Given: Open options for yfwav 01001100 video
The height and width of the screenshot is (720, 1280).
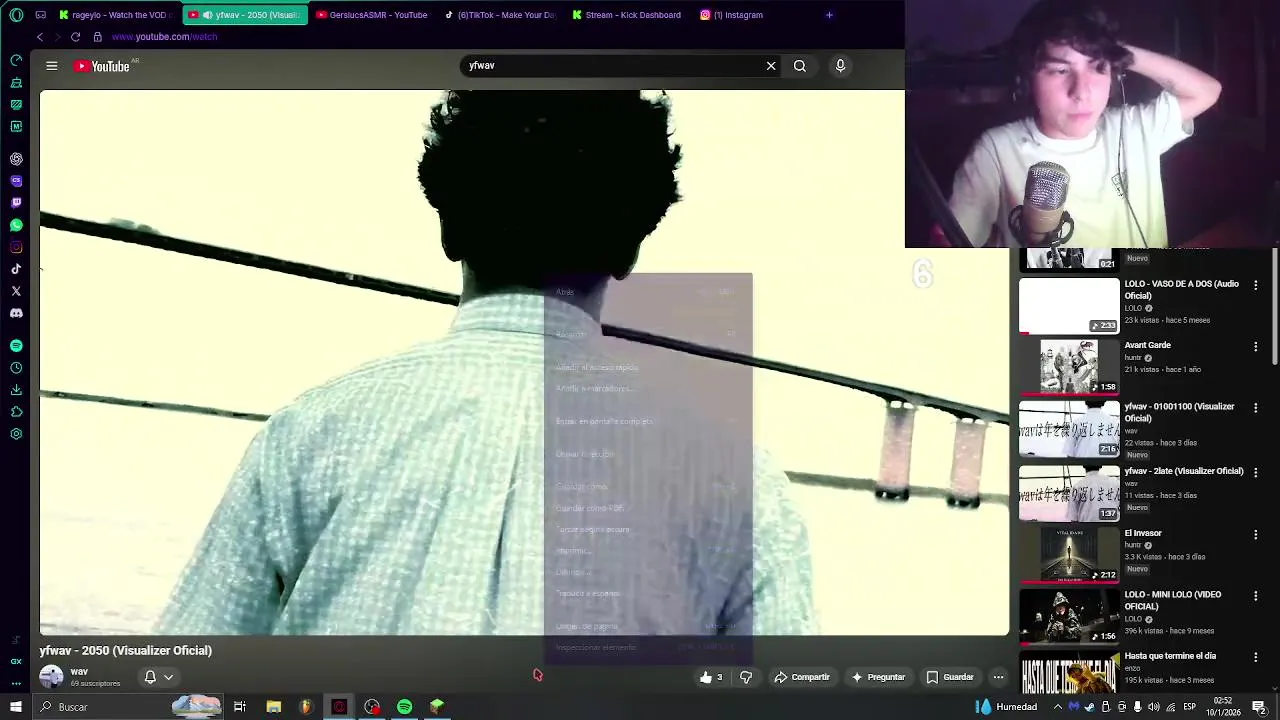Looking at the screenshot, I should tap(1256, 408).
